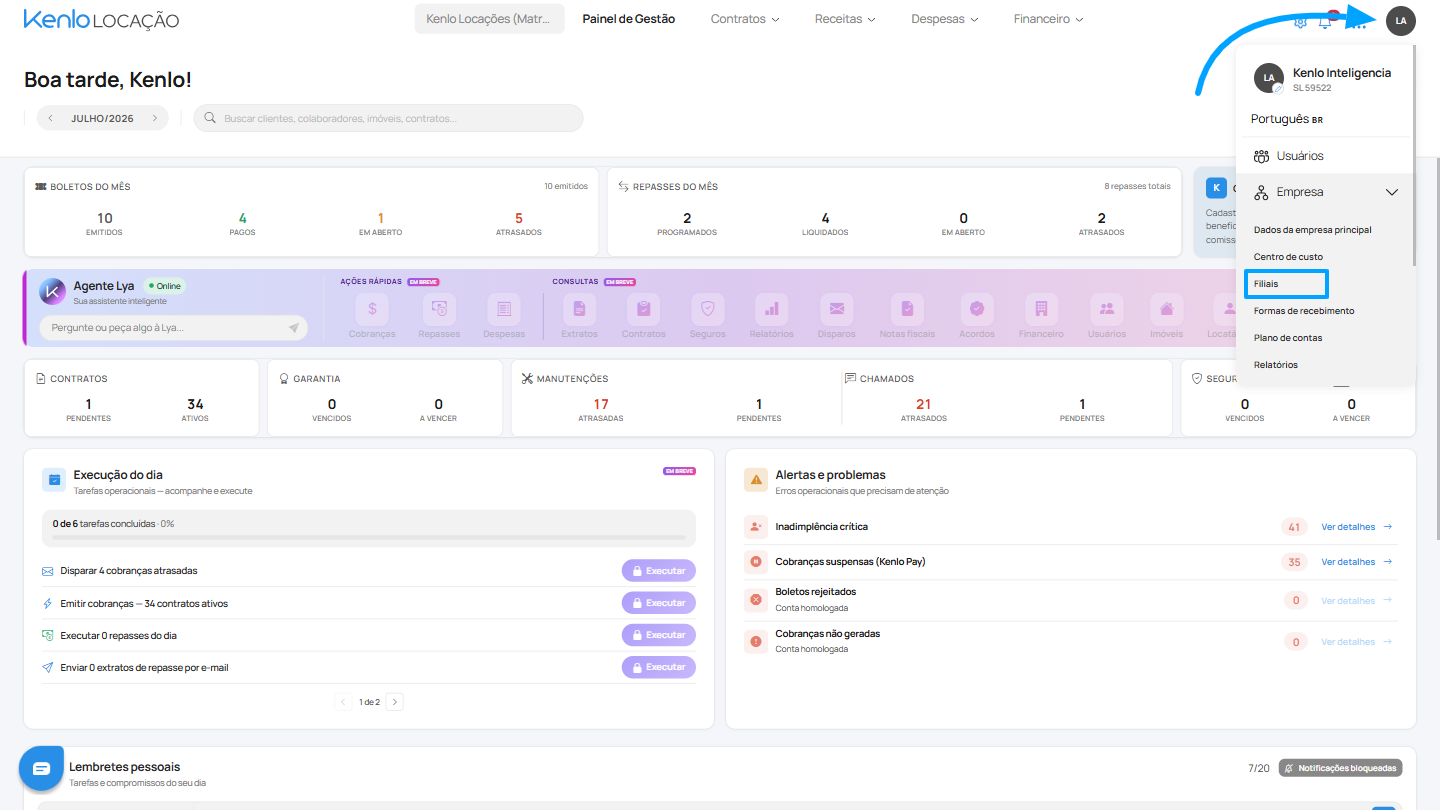Open the Disparos envelope icon
Viewport: 1440px width, 810px height.
836,309
